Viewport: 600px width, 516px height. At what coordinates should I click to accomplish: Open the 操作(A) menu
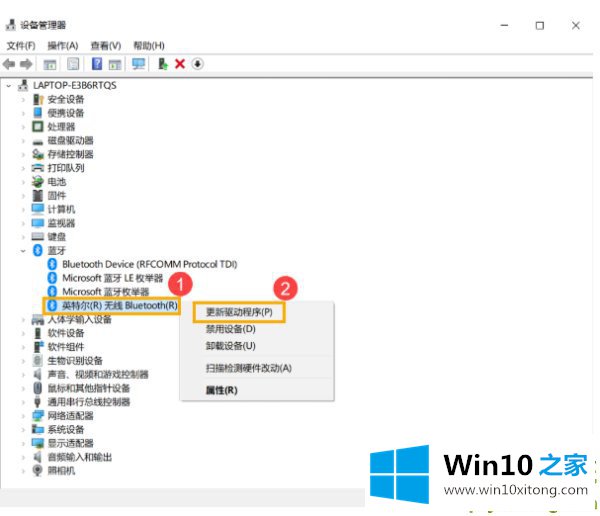pos(63,46)
